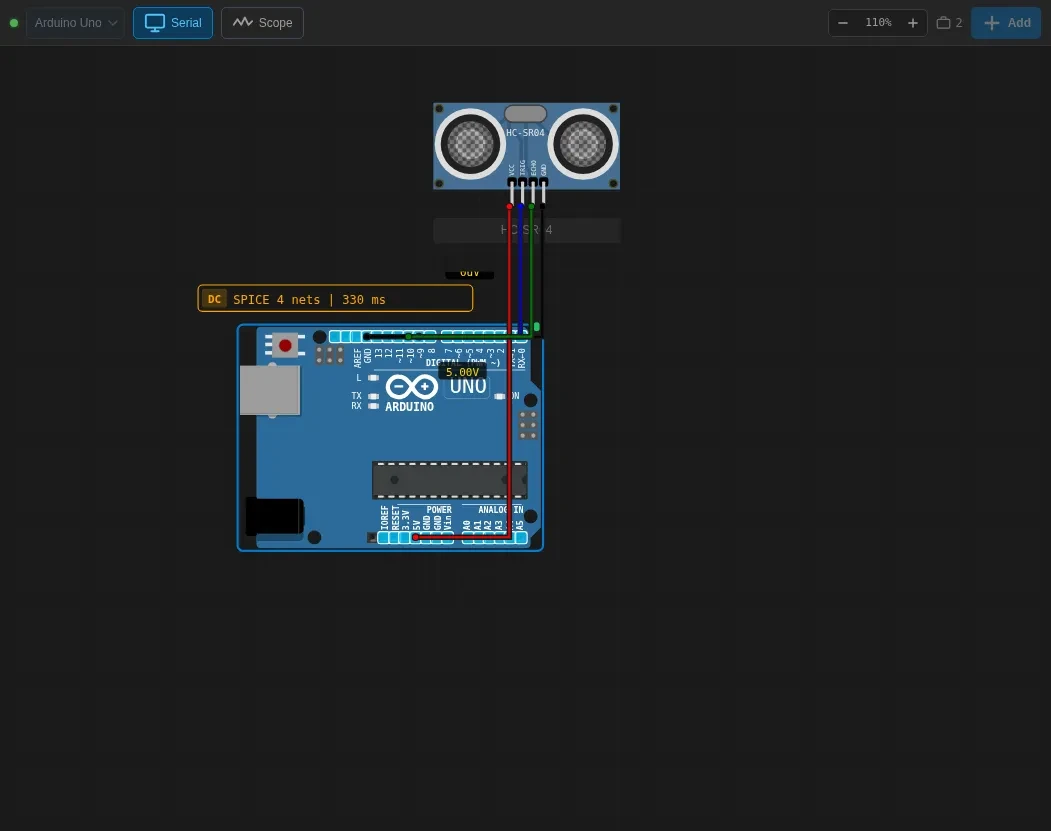Select the Arduino DC power jack
The height and width of the screenshot is (831, 1051).
(x=275, y=517)
